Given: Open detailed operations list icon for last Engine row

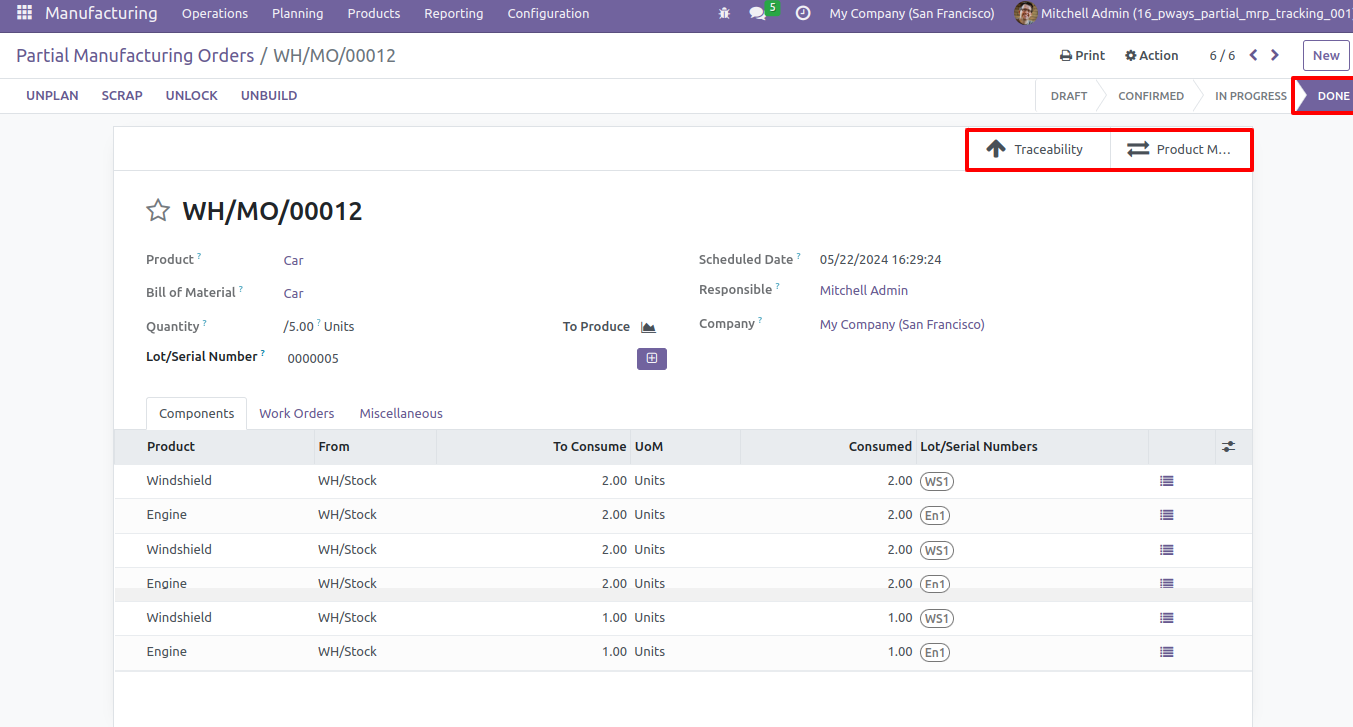Looking at the screenshot, I should tap(1166, 652).
